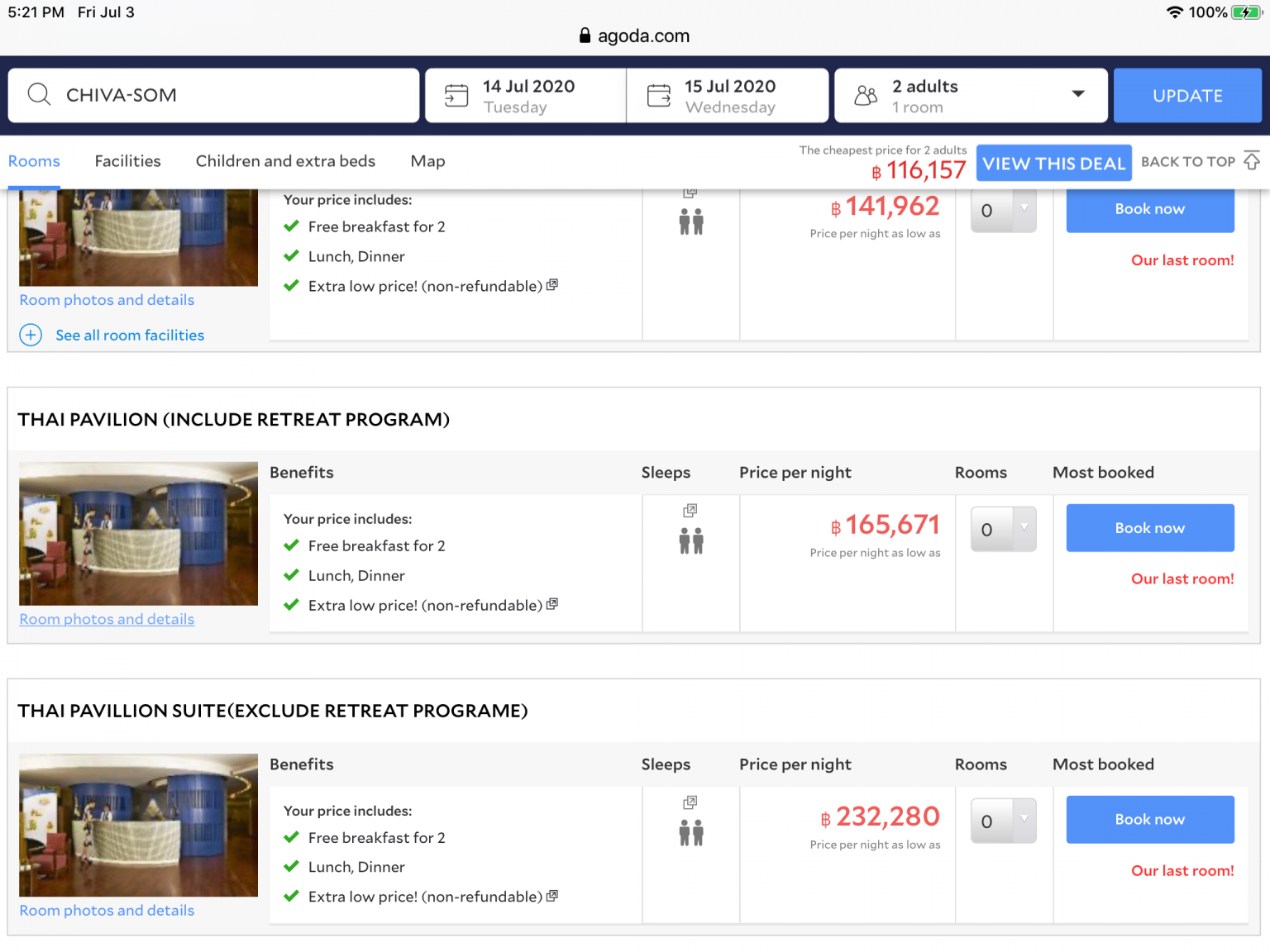Click 'Our last room!' under Thai Pavilion
Image resolution: width=1270 pixels, height=952 pixels.
click(1182, 578)
